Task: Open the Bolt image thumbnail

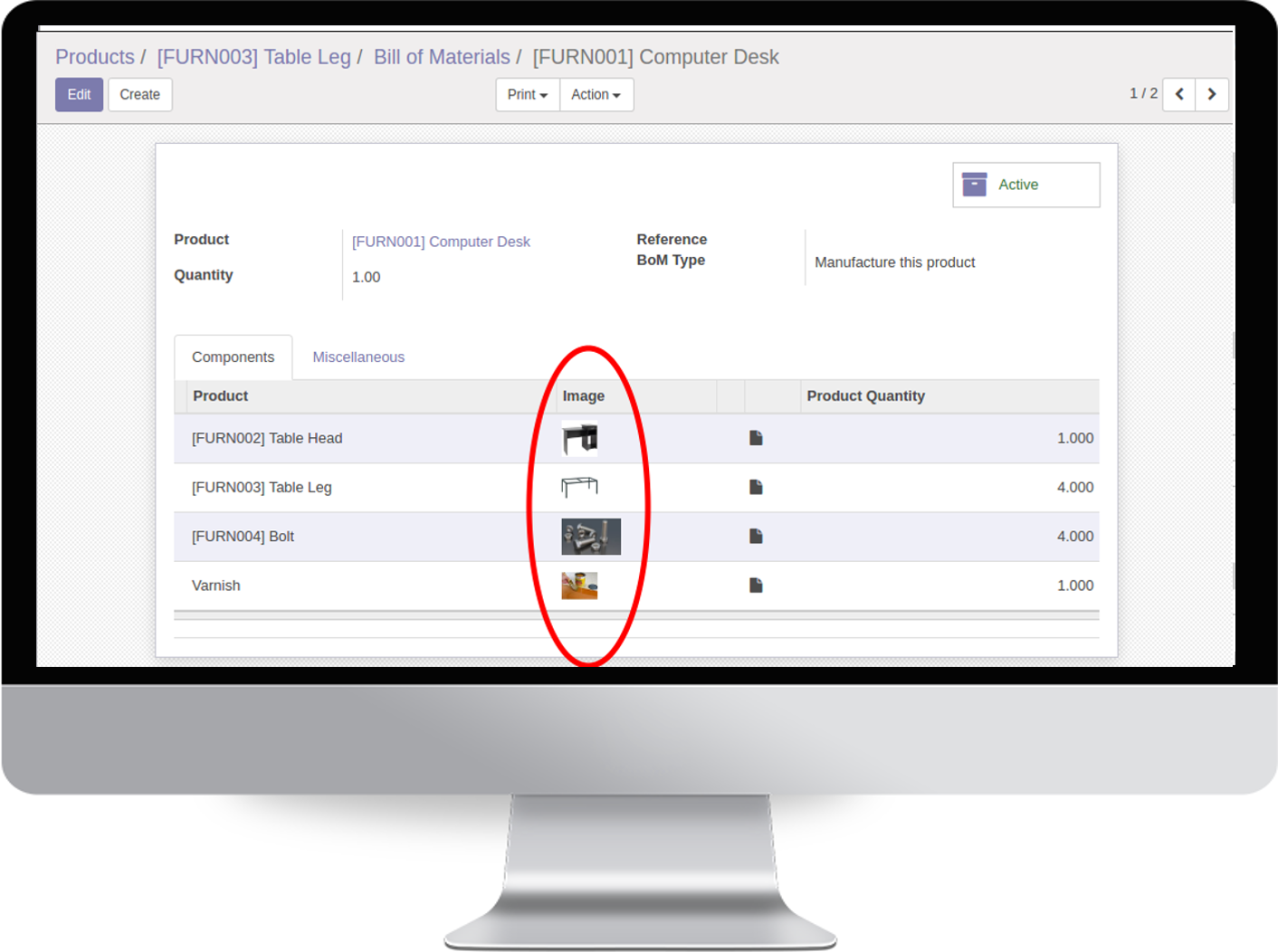Action: coord(591,537)
